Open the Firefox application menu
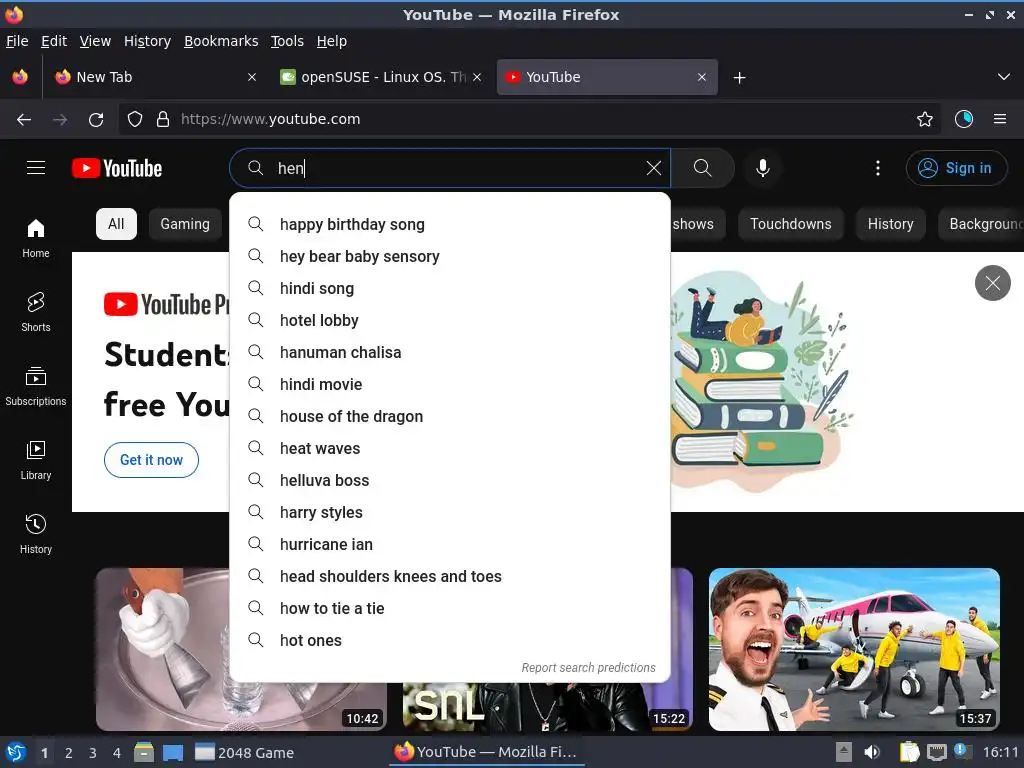 (1000, 120)
